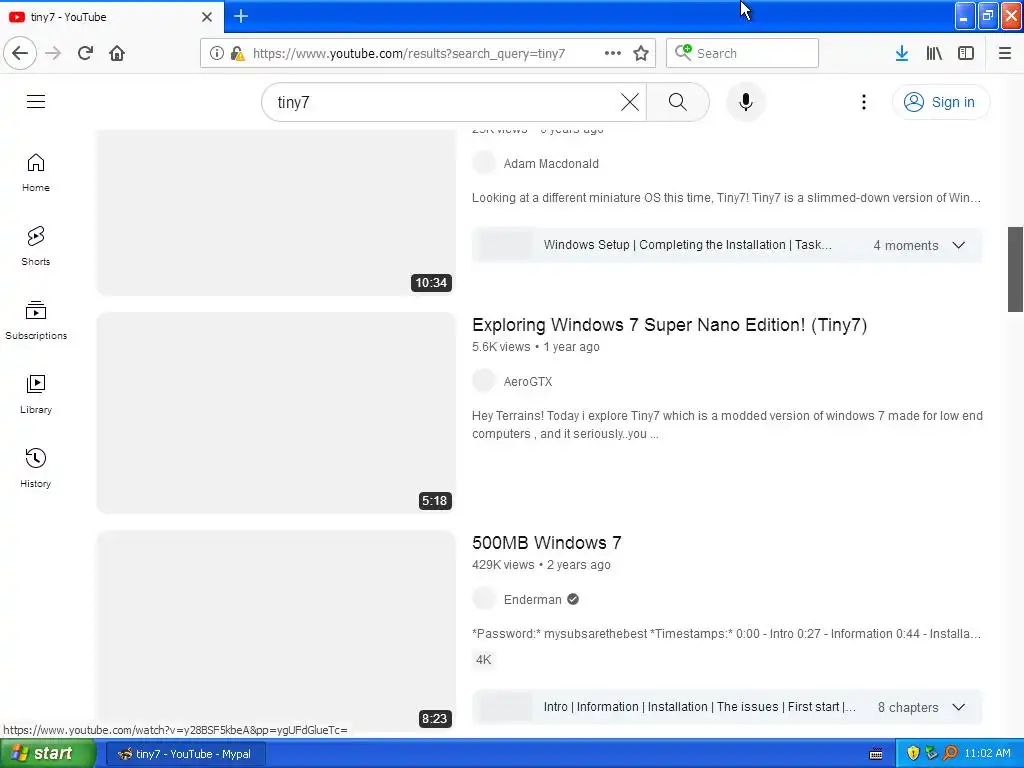
Task: Open History in the sidebar
Action: [x=36, y=468]
